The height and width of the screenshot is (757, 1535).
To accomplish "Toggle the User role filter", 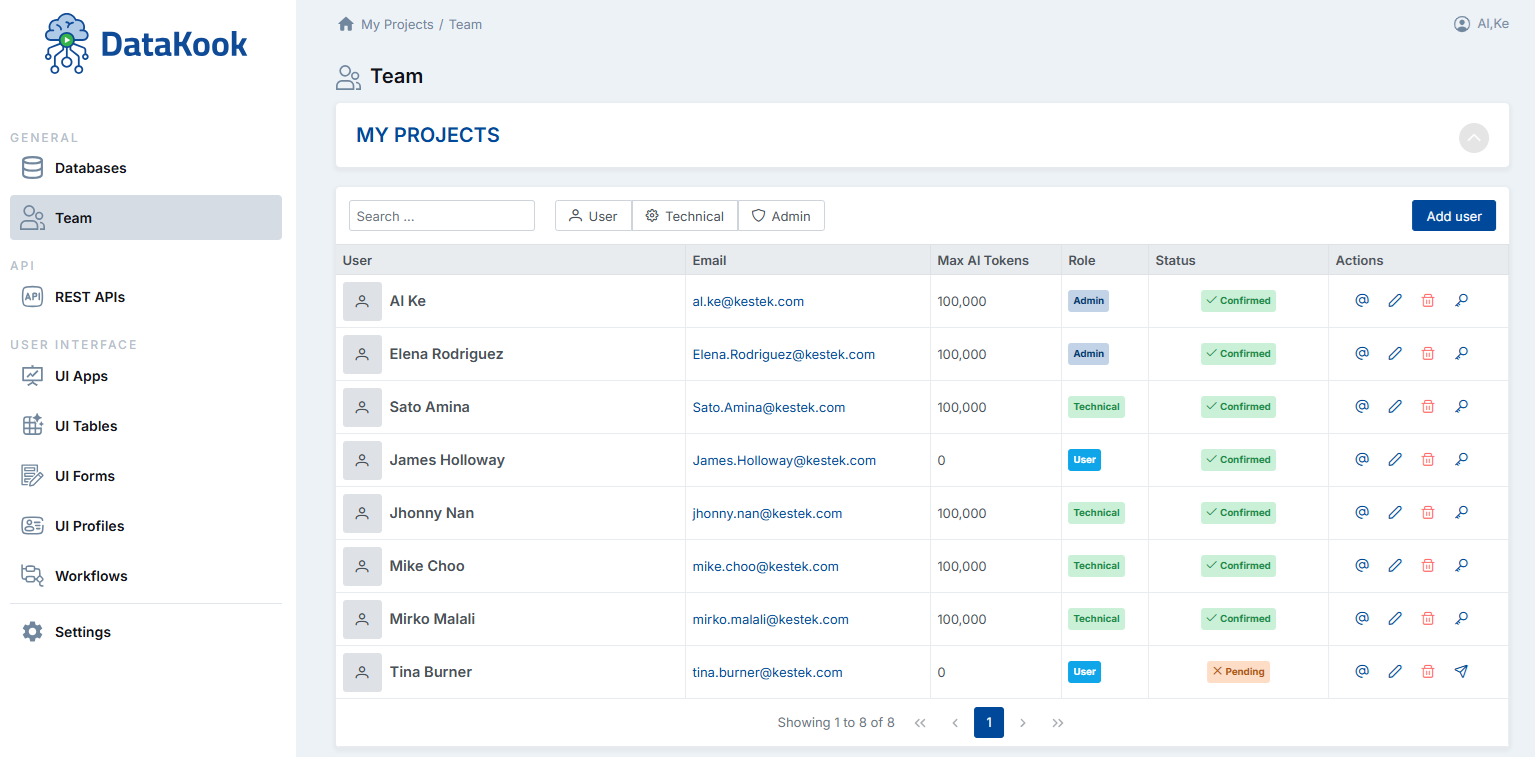I will 593,215.
